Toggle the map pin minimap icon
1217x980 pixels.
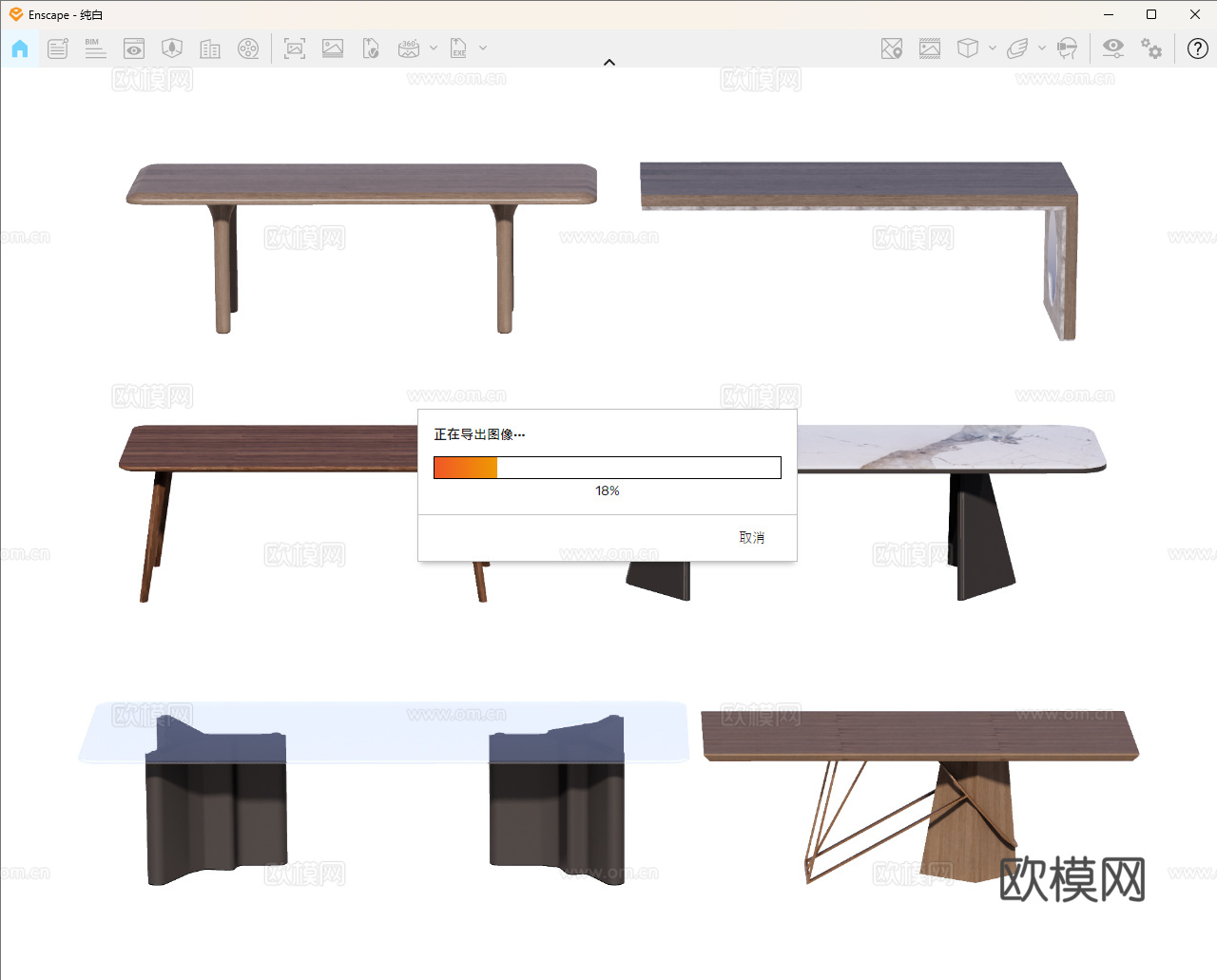[892, 48]
